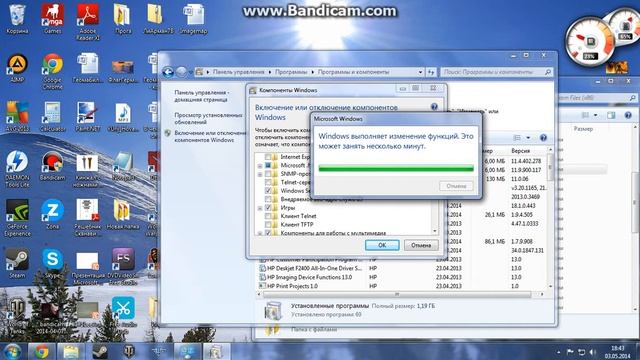Click the back arrow in Control Panel window
Image resolution: width=640 pixels, height=360 pixels.
(168, 72)
